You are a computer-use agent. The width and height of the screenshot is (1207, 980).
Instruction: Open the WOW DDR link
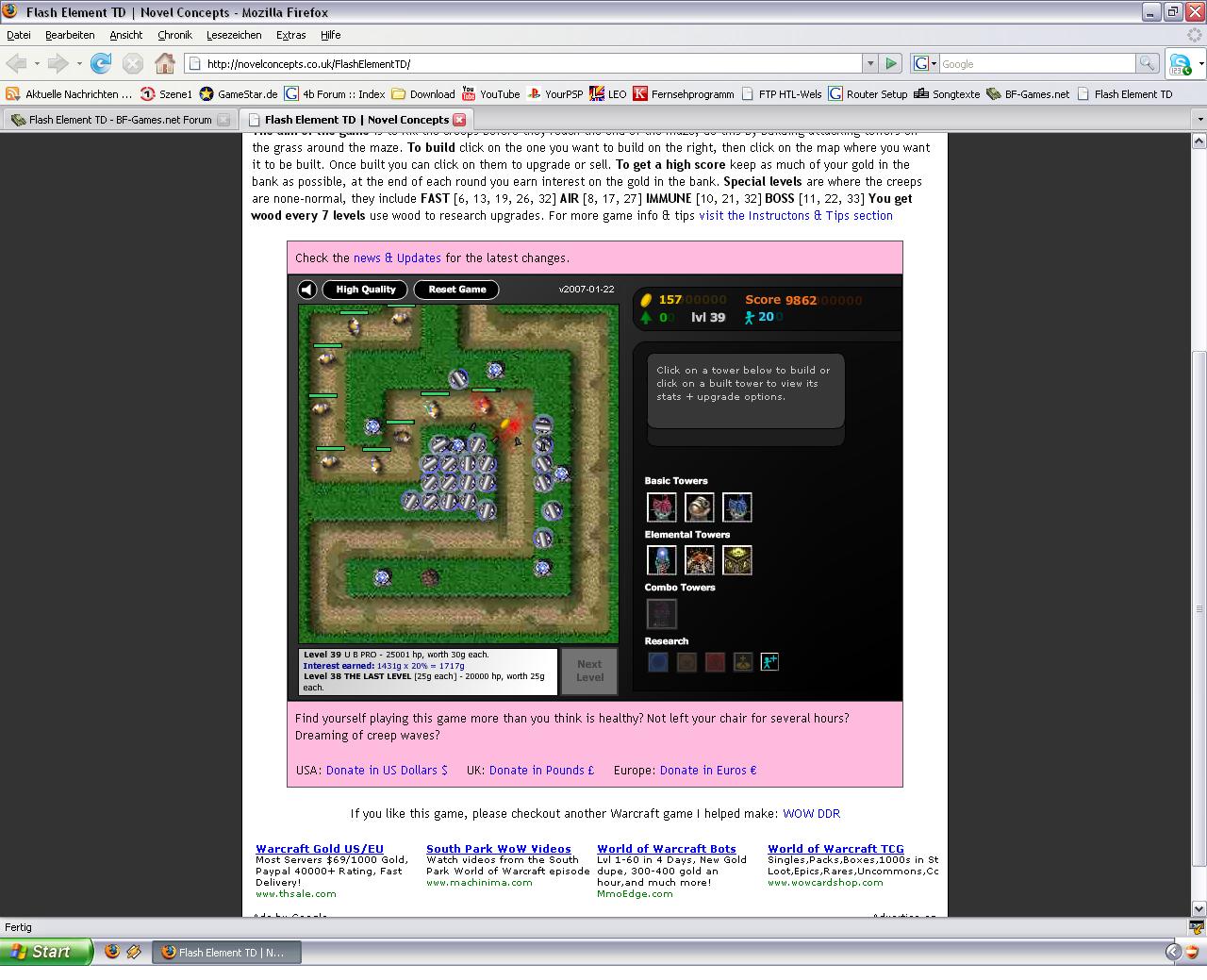(x=811, y=813)
